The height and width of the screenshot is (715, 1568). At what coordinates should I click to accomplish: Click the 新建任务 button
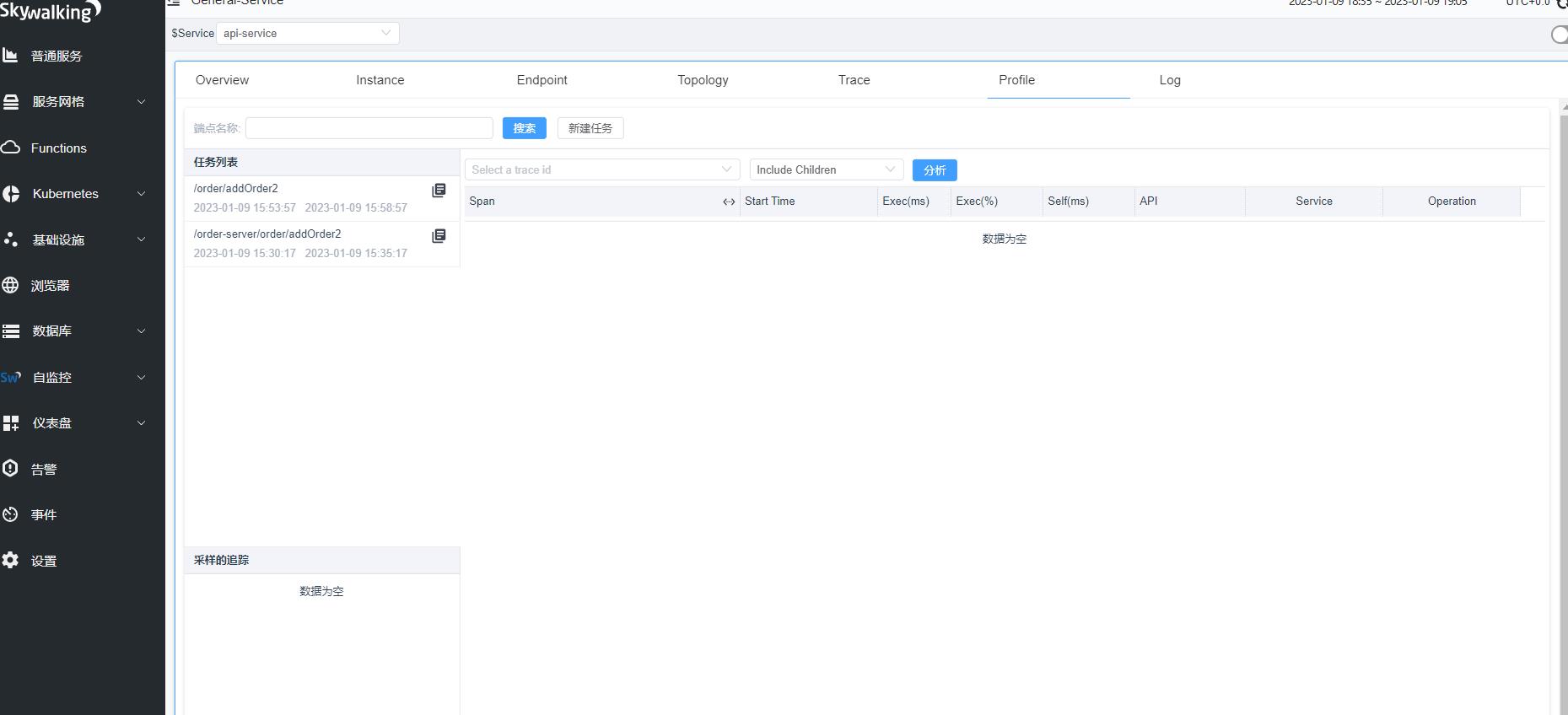[590, 128]
